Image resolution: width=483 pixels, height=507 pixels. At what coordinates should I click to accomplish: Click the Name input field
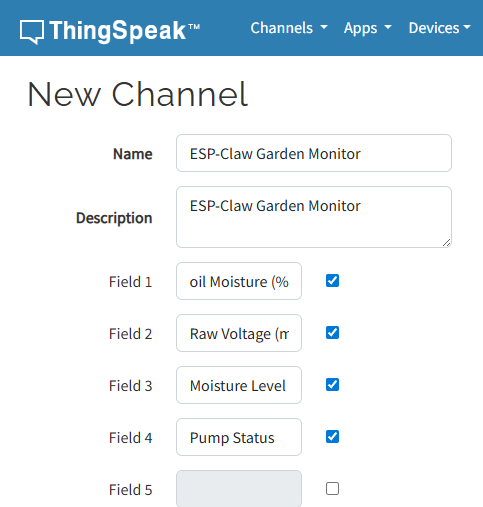tap(314, 153)
